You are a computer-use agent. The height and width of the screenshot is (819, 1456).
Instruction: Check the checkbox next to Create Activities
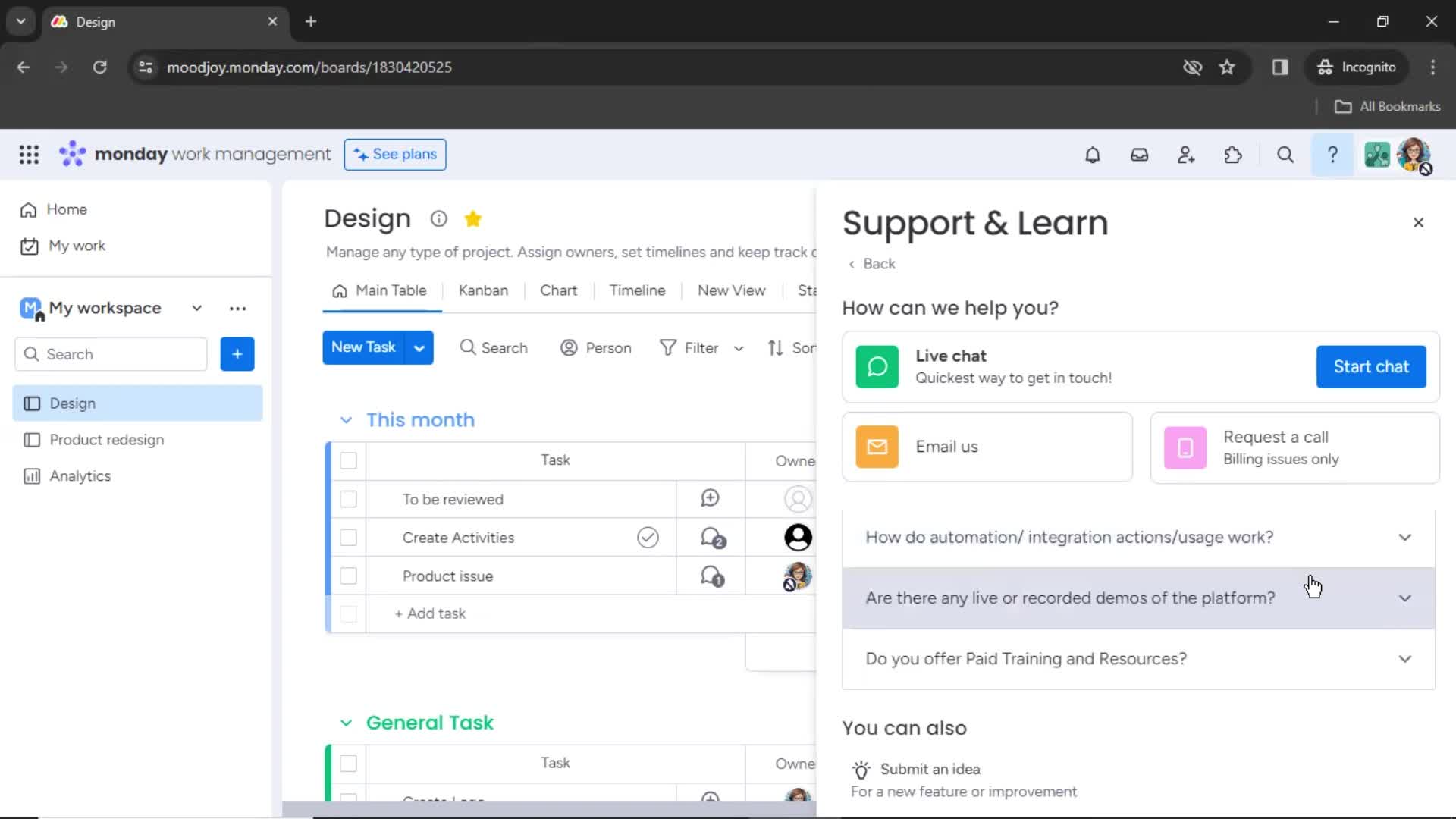349,538
